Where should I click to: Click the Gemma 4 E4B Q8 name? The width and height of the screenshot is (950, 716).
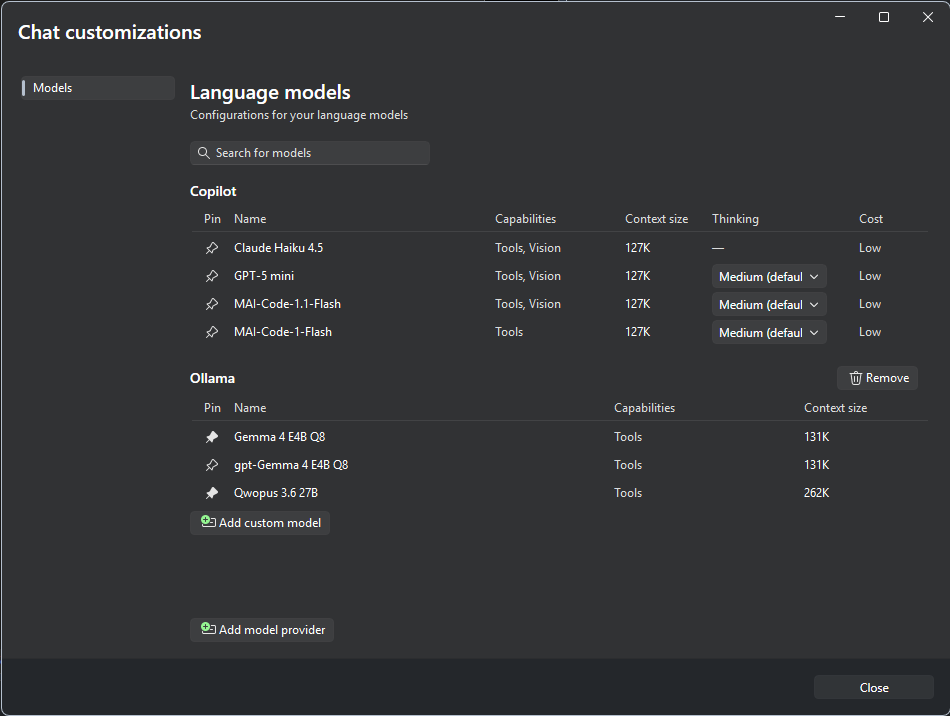coord(279,437)
